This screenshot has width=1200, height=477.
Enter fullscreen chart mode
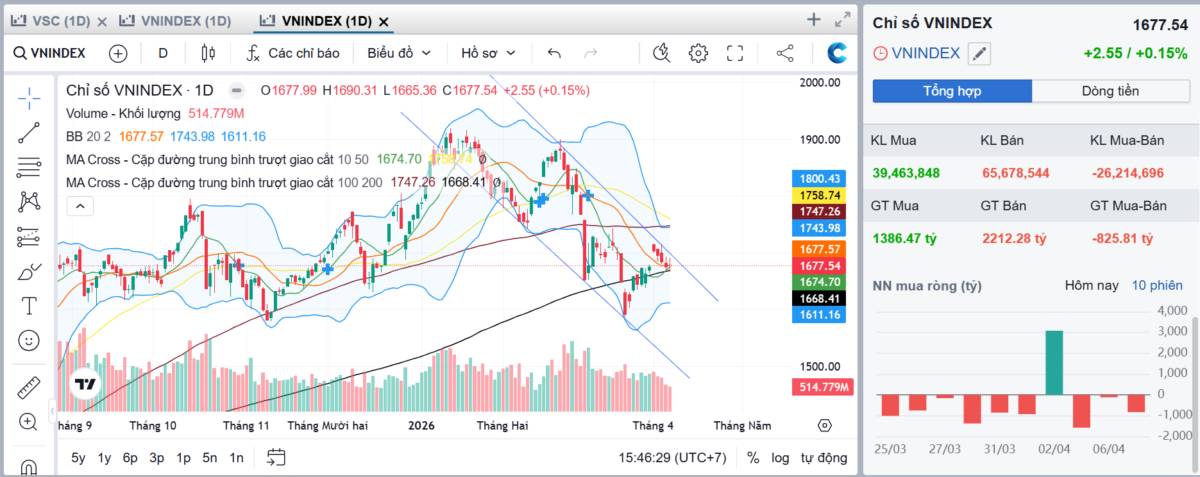pos(735,53)
